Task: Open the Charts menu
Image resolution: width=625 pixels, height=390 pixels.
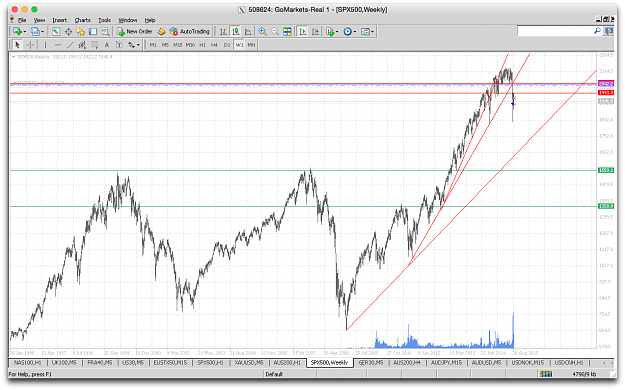Action: click(83, 20)
